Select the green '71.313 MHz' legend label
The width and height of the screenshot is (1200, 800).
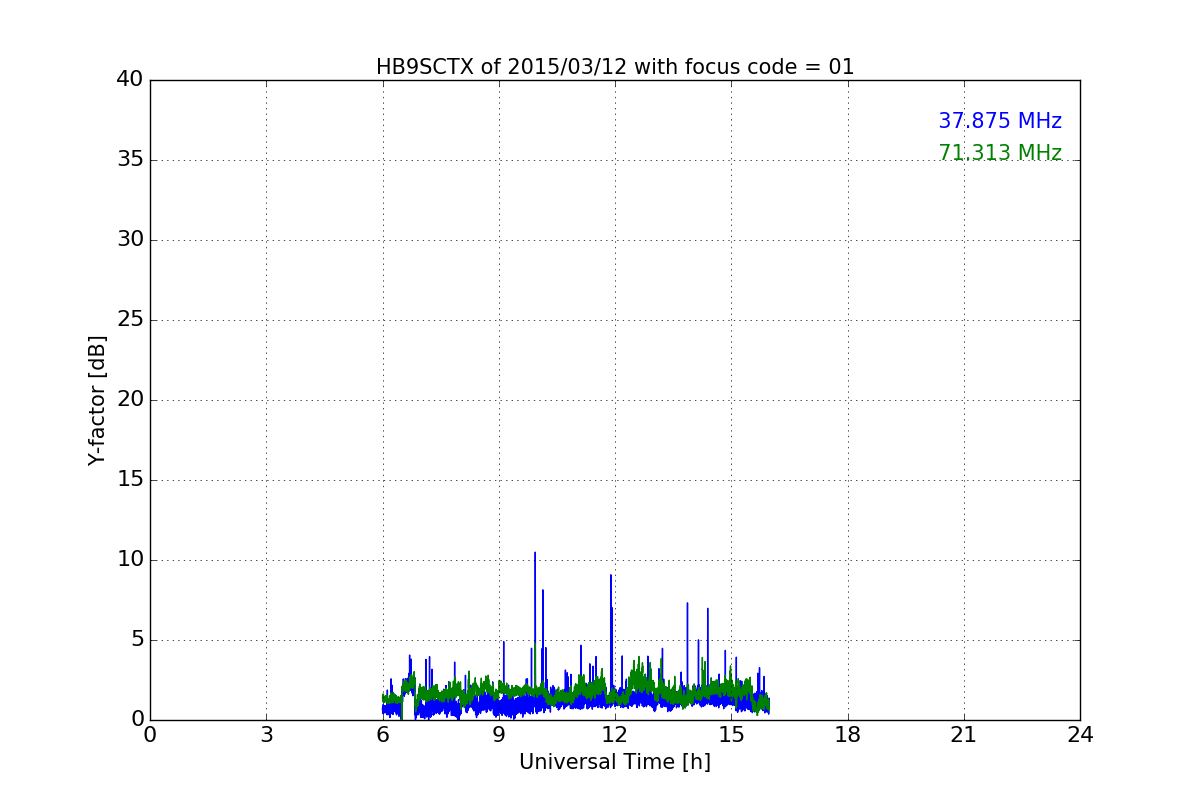1000,153
